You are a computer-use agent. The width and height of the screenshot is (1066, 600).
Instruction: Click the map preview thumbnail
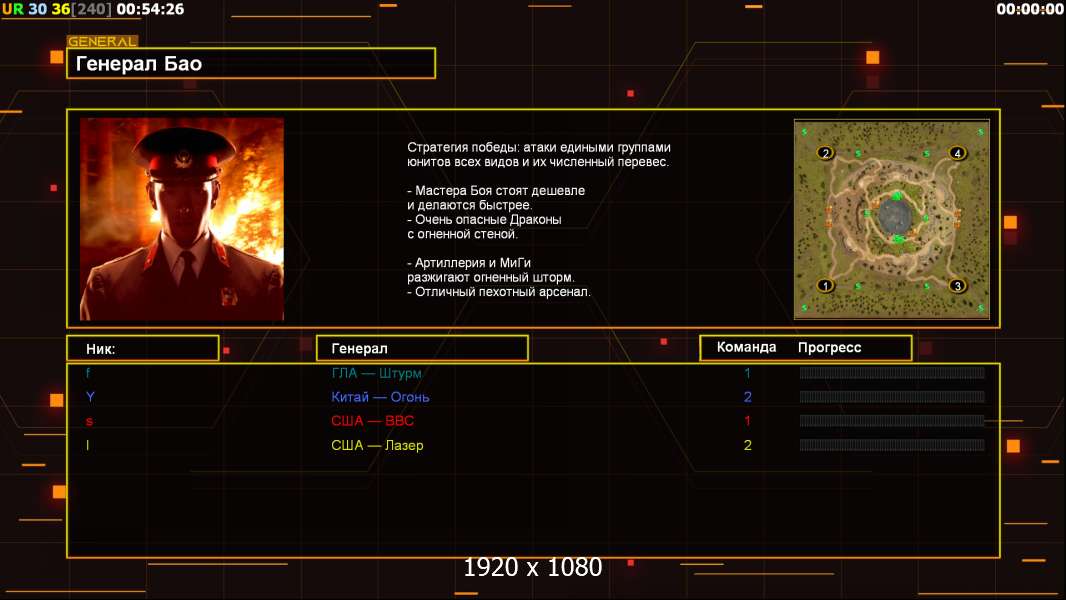click(x=892, y=219)
